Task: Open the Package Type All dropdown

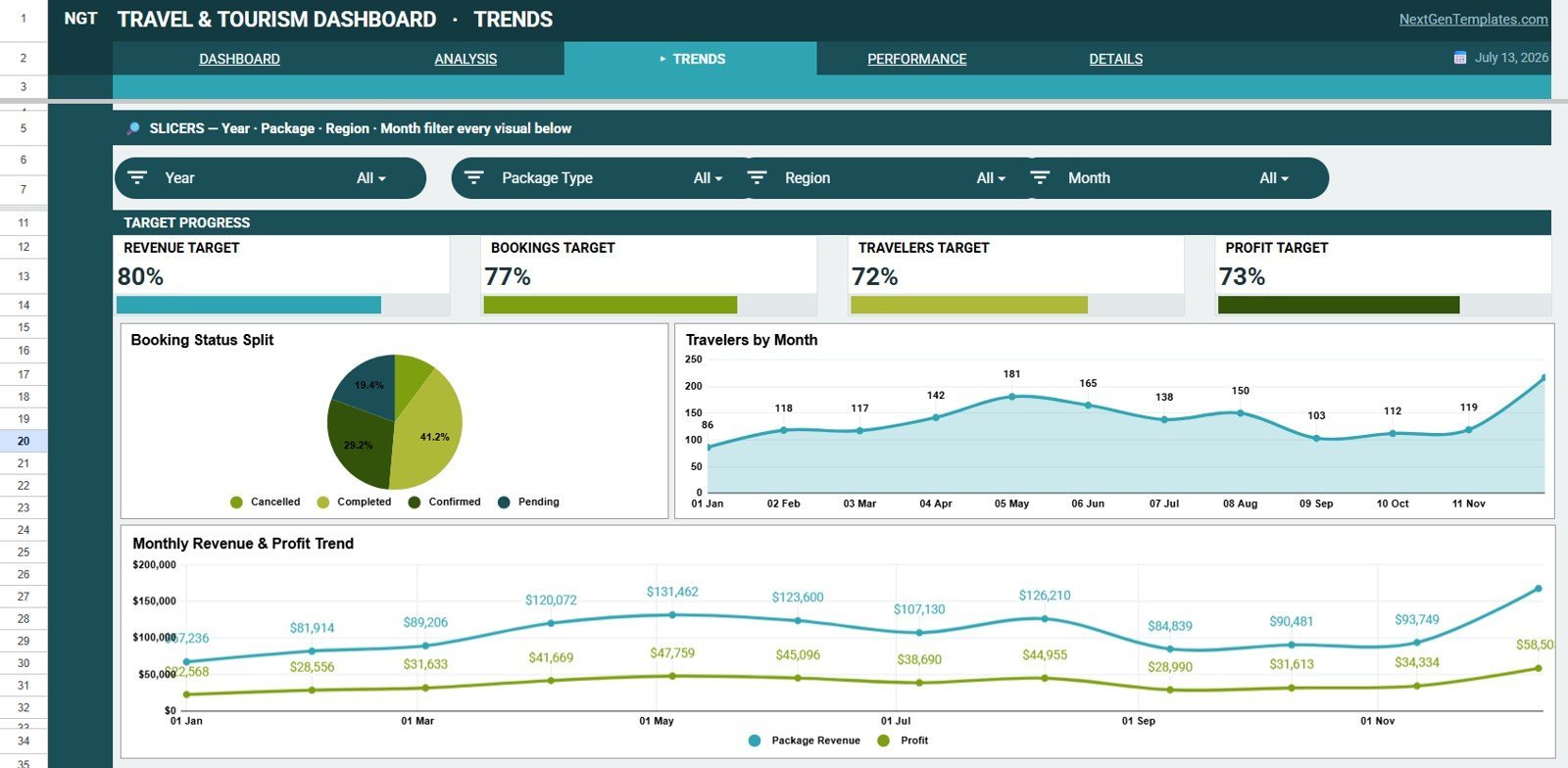Action: 709,178
